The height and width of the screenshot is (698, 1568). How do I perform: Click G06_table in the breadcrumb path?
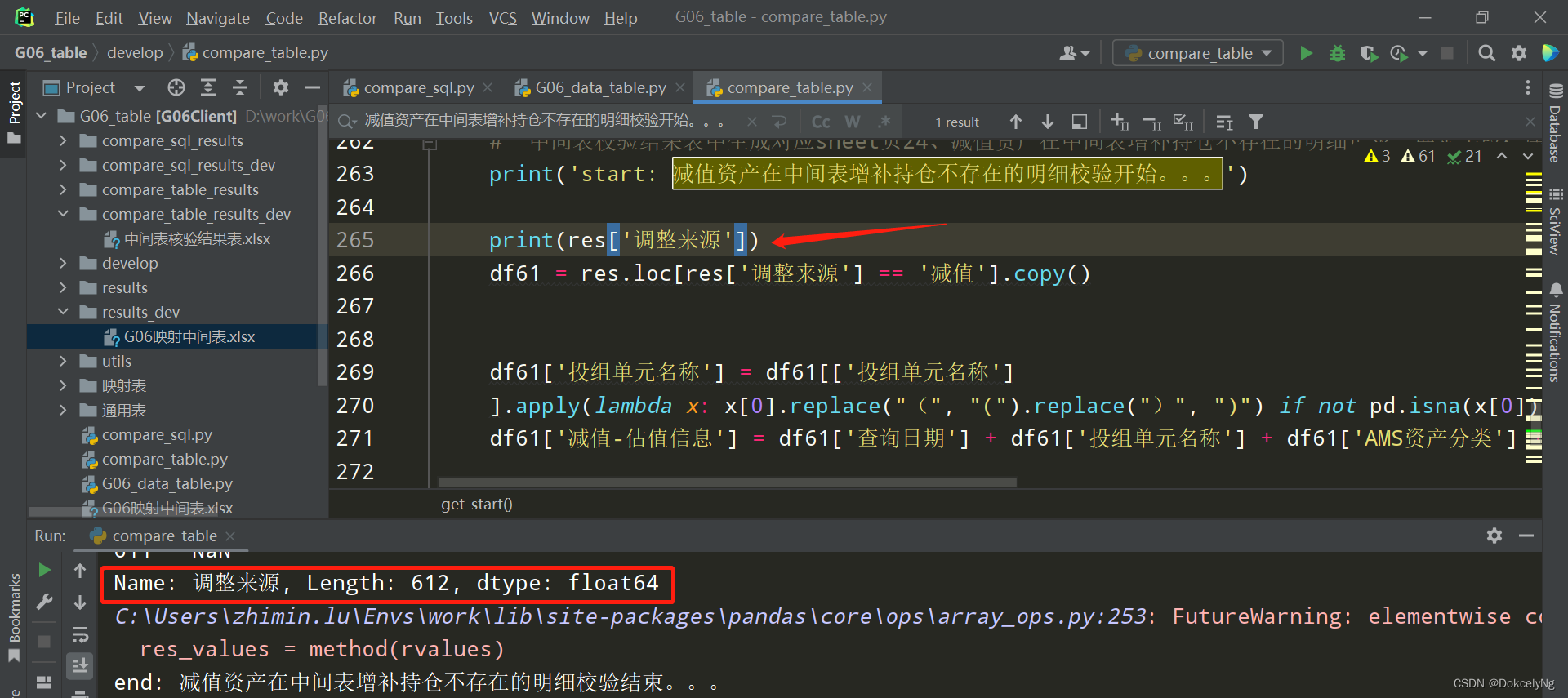[51, 52]
